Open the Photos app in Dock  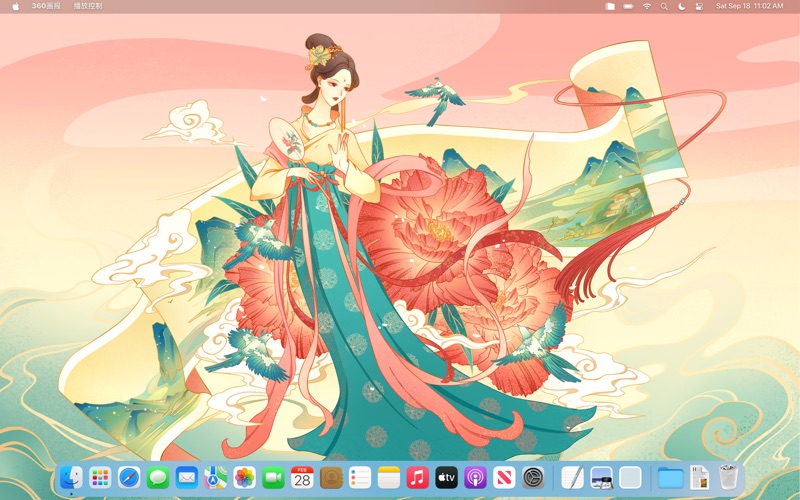coord(244,478)
